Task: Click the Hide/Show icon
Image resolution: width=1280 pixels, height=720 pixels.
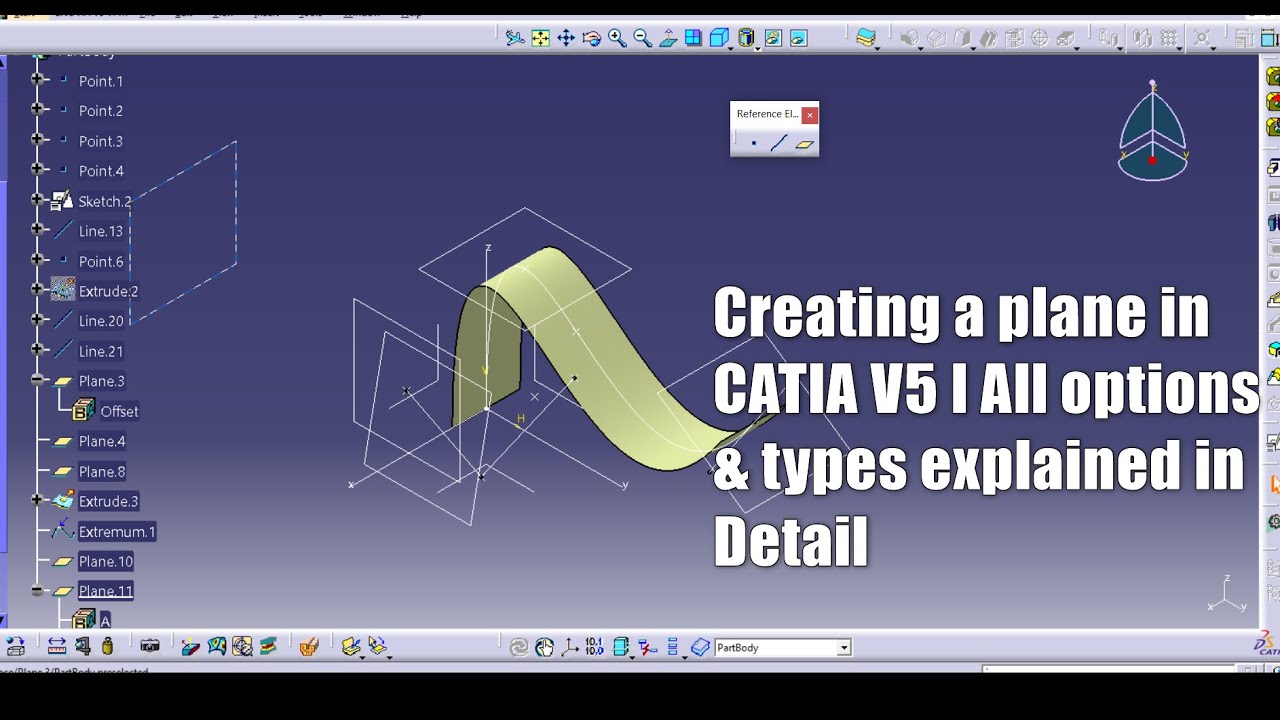Action: [x=773, y=38]
